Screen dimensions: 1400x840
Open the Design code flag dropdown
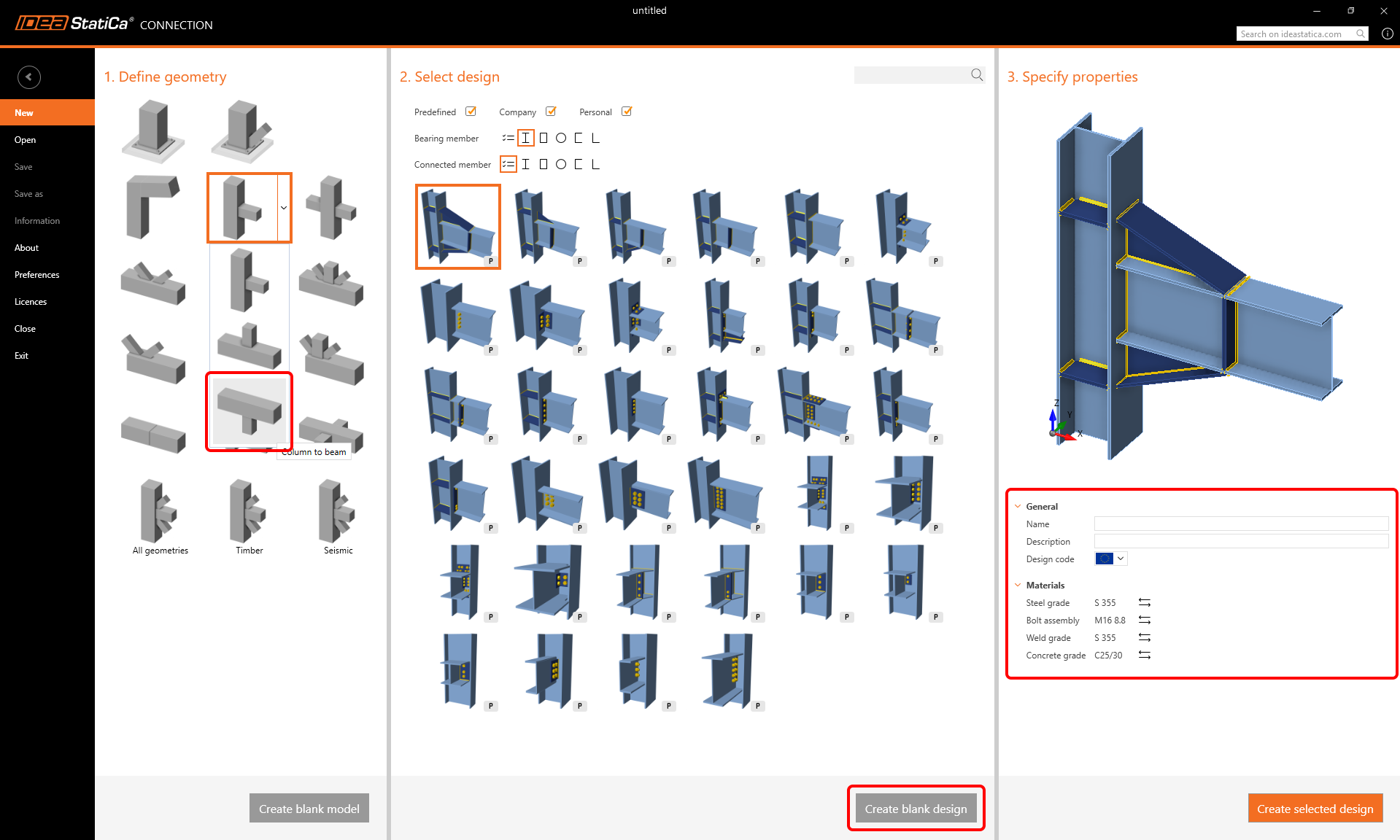coord(1111,559)
